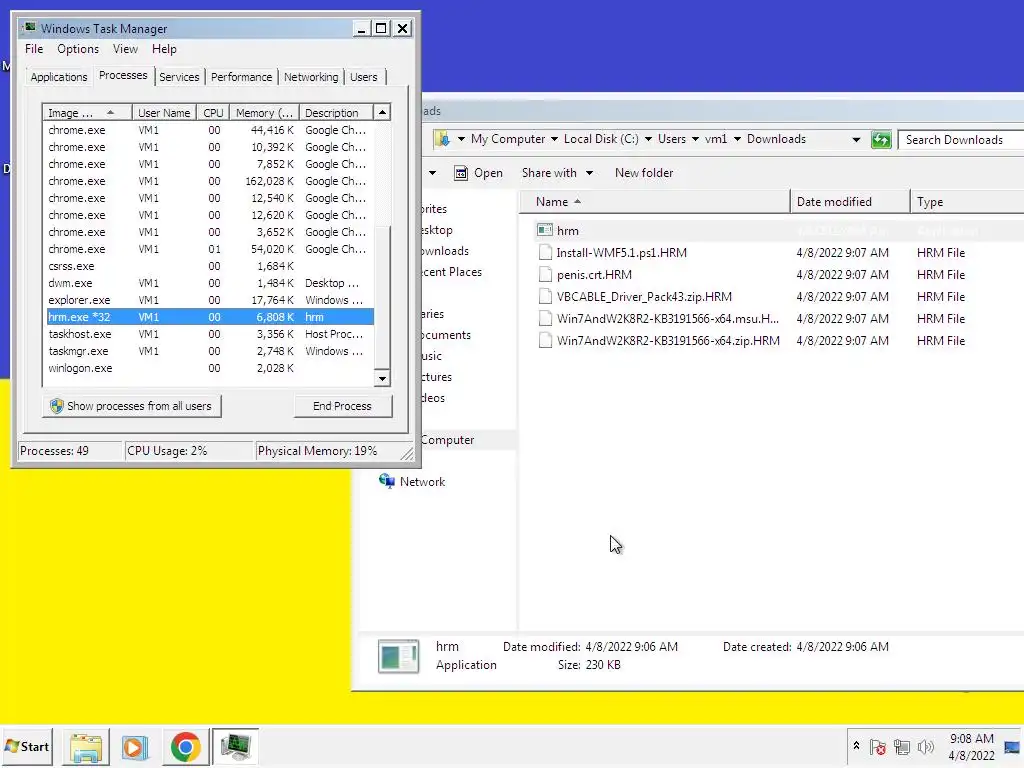Open the File menu in Task Manager

(x=34, y=49)
